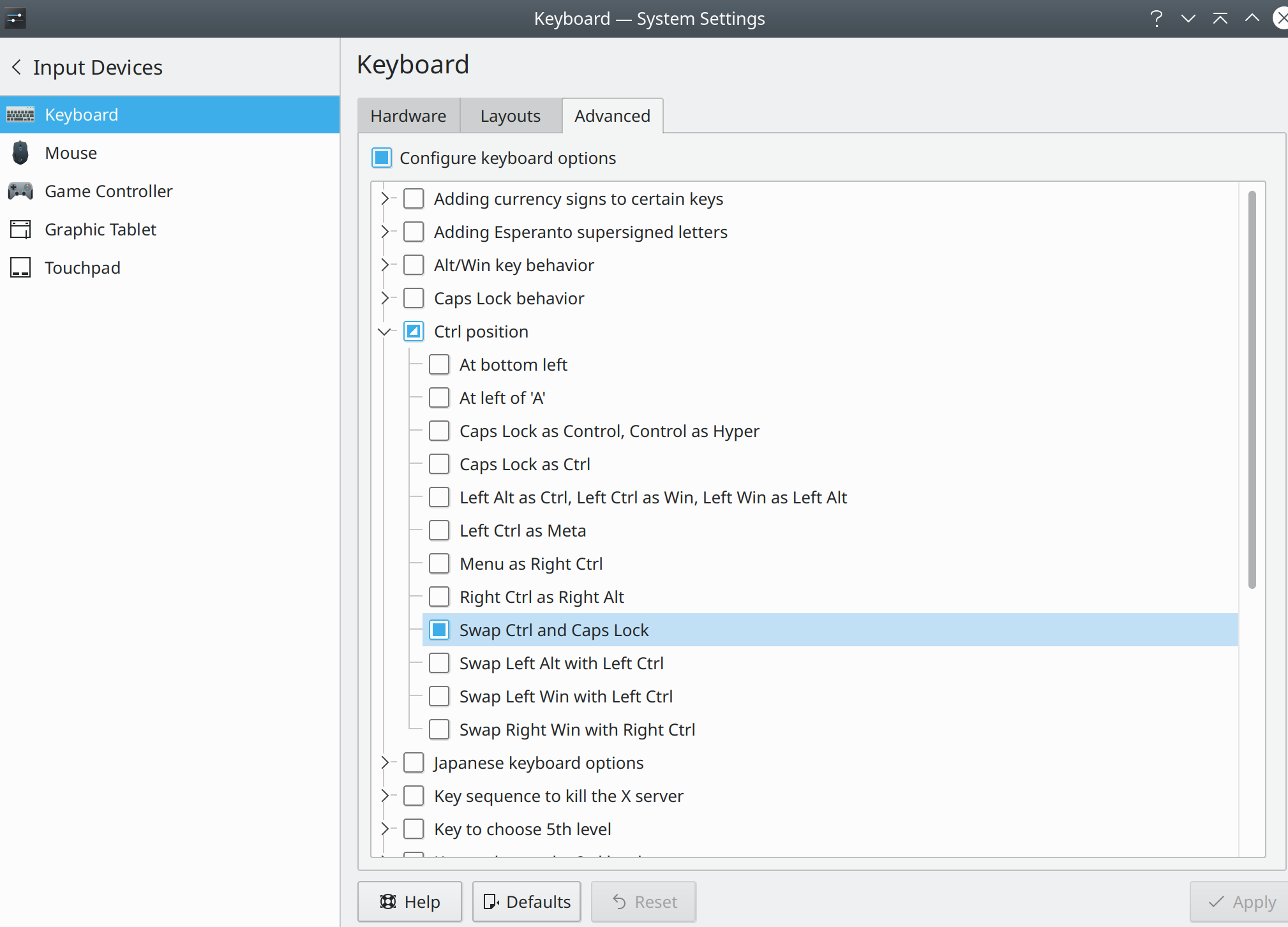Expand the Caps Lock behavior group
The width and height of the screenshot is (1288, 927).
[385, 298]
